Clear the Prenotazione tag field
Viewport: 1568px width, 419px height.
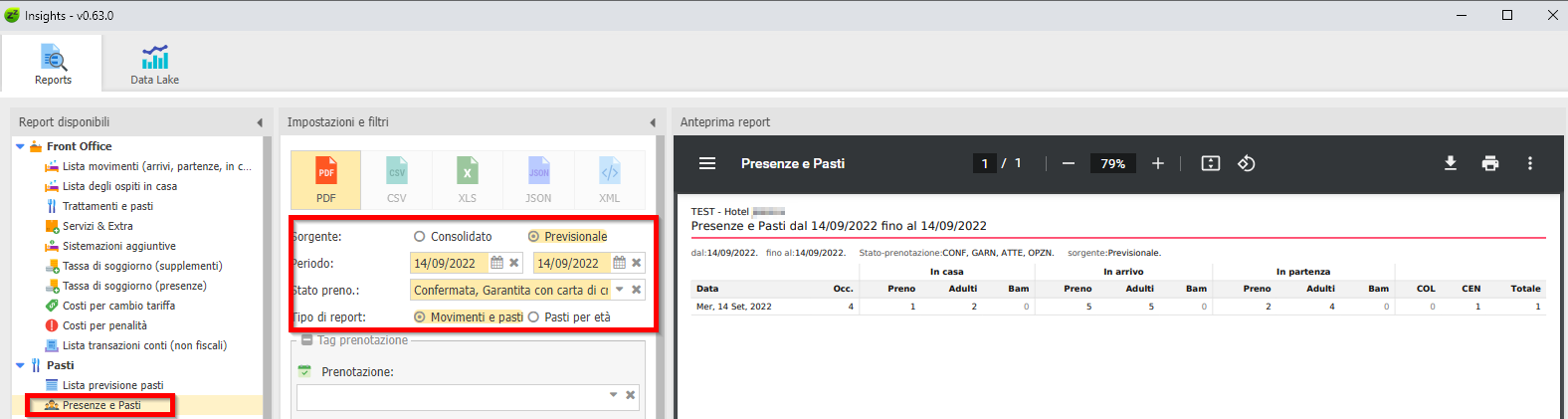630,396
